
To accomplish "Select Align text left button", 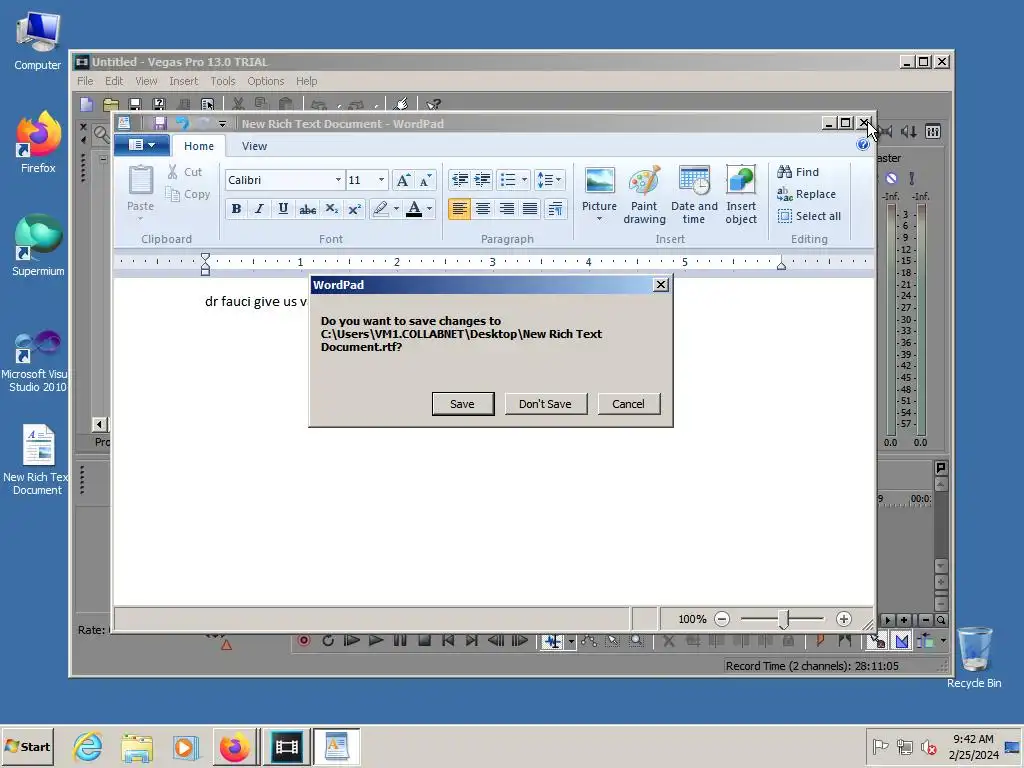I will (x=459, y=209).
